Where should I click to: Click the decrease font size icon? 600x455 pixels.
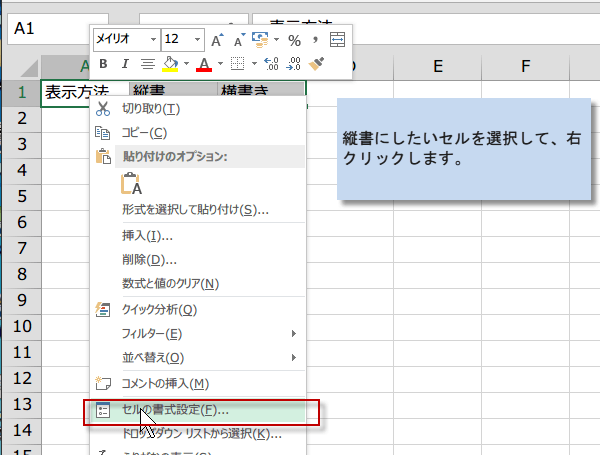[239, 40]
